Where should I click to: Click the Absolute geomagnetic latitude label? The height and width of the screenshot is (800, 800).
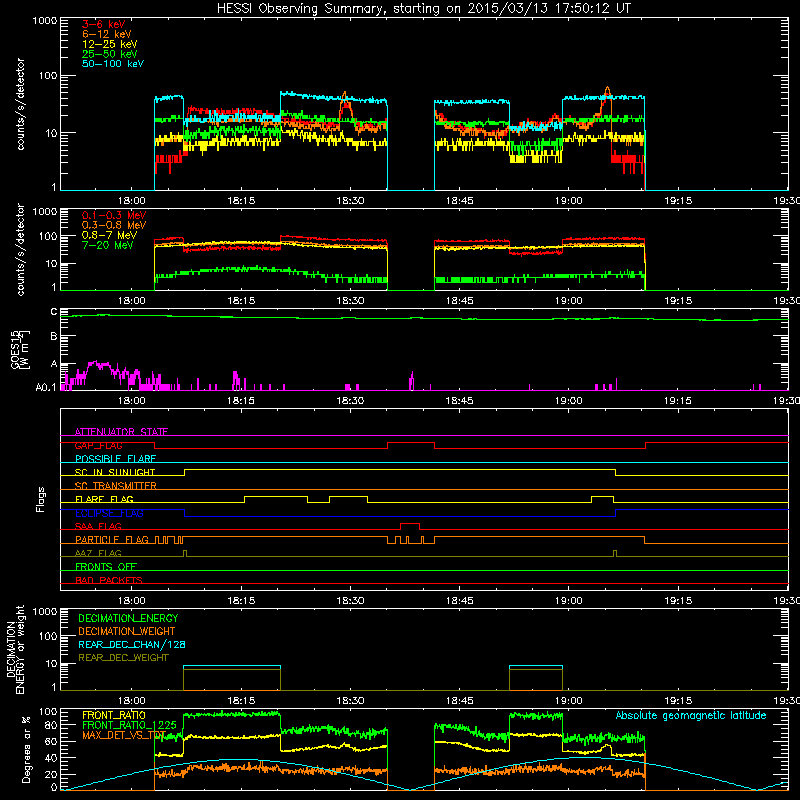click(691, 715)
